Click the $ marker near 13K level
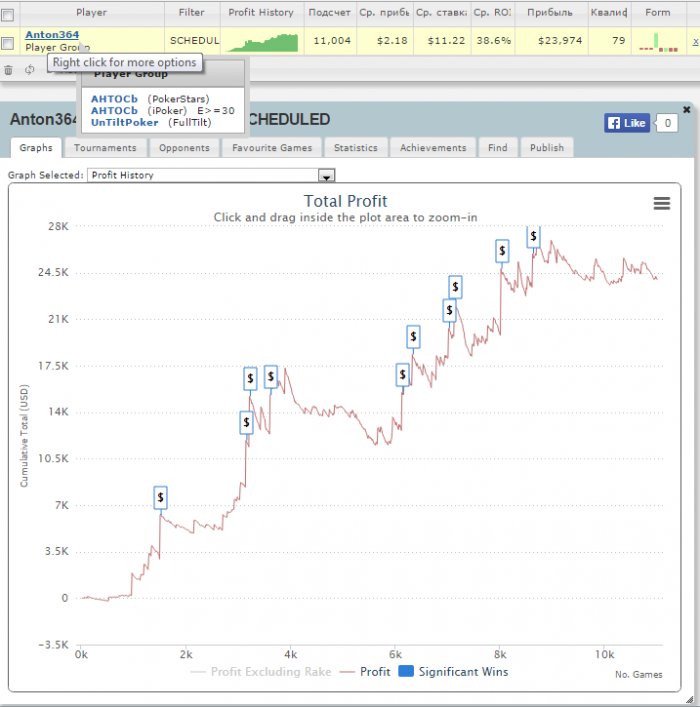700x707 pixels. [246, 422]
